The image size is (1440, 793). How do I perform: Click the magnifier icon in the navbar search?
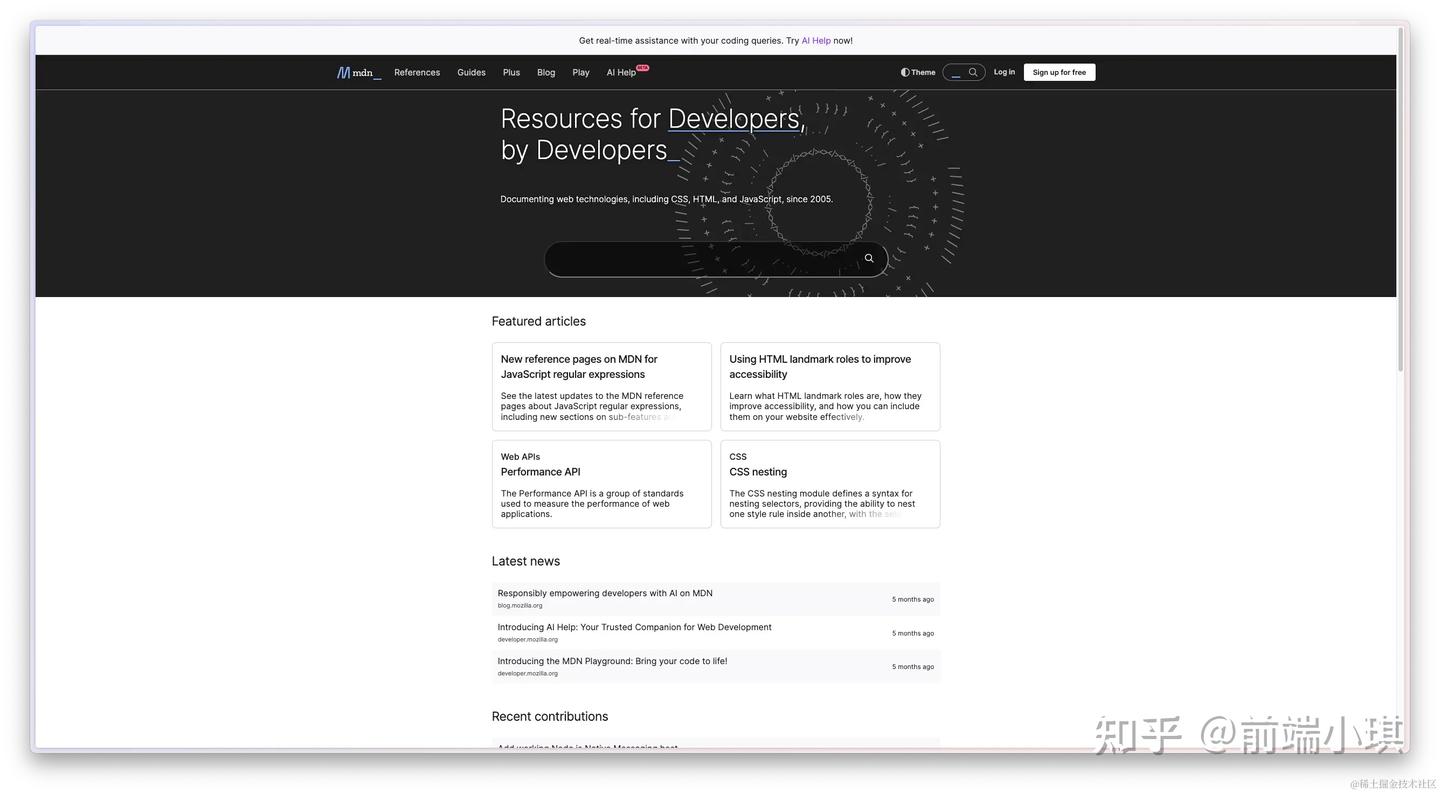973,72
